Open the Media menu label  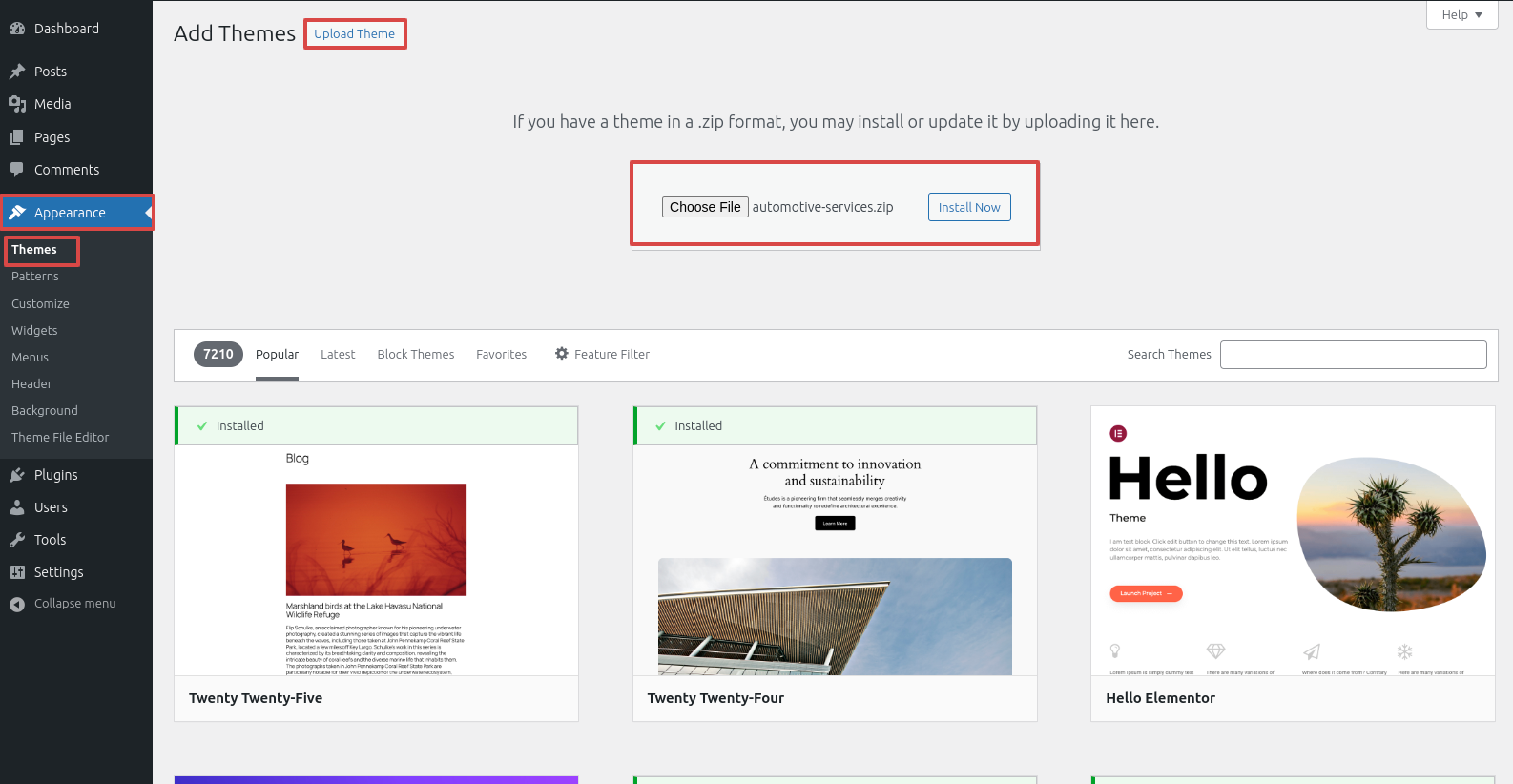(52, 104)
